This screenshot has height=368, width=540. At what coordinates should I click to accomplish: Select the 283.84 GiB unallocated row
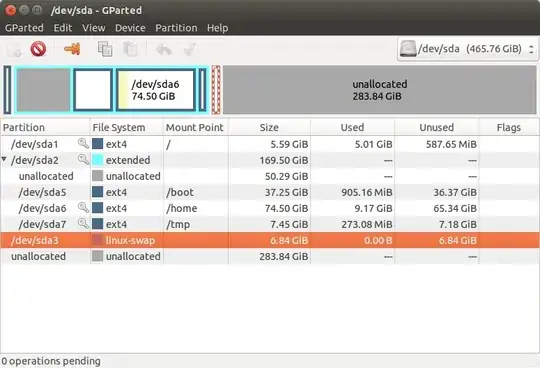[270, 256]
